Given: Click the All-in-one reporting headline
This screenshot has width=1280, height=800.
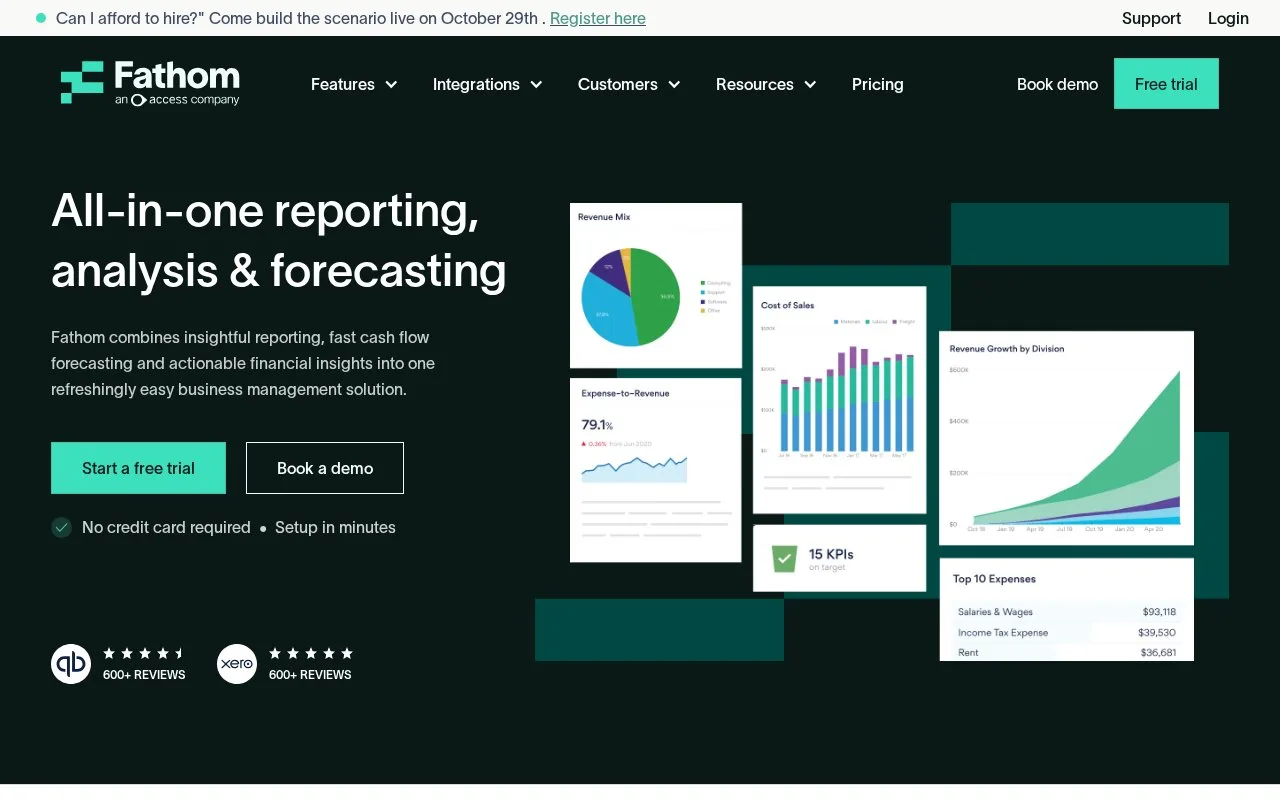Looking at the screenshot, I should (279, 240).
